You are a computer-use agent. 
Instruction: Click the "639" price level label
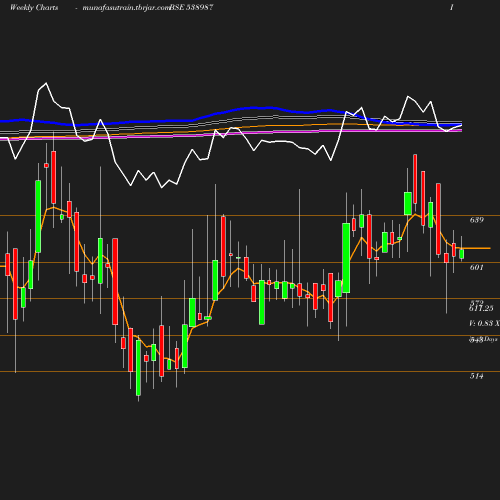[476, 220]
